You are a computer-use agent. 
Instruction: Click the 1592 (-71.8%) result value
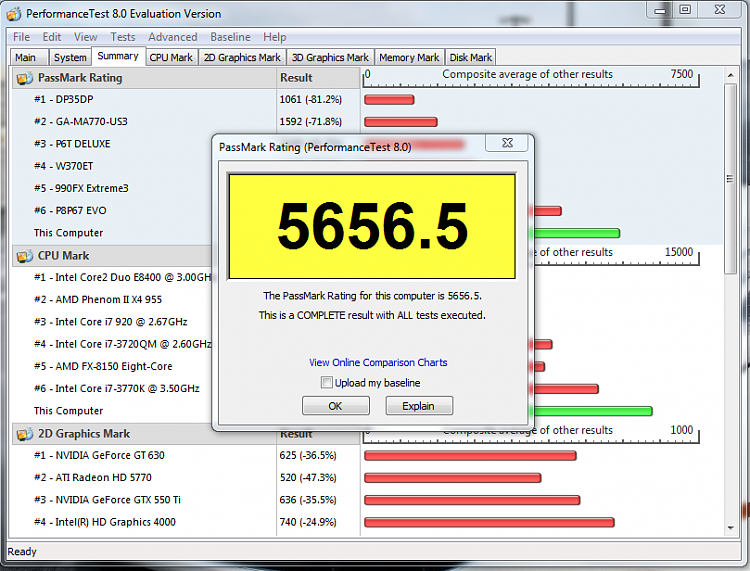(310, 121)
